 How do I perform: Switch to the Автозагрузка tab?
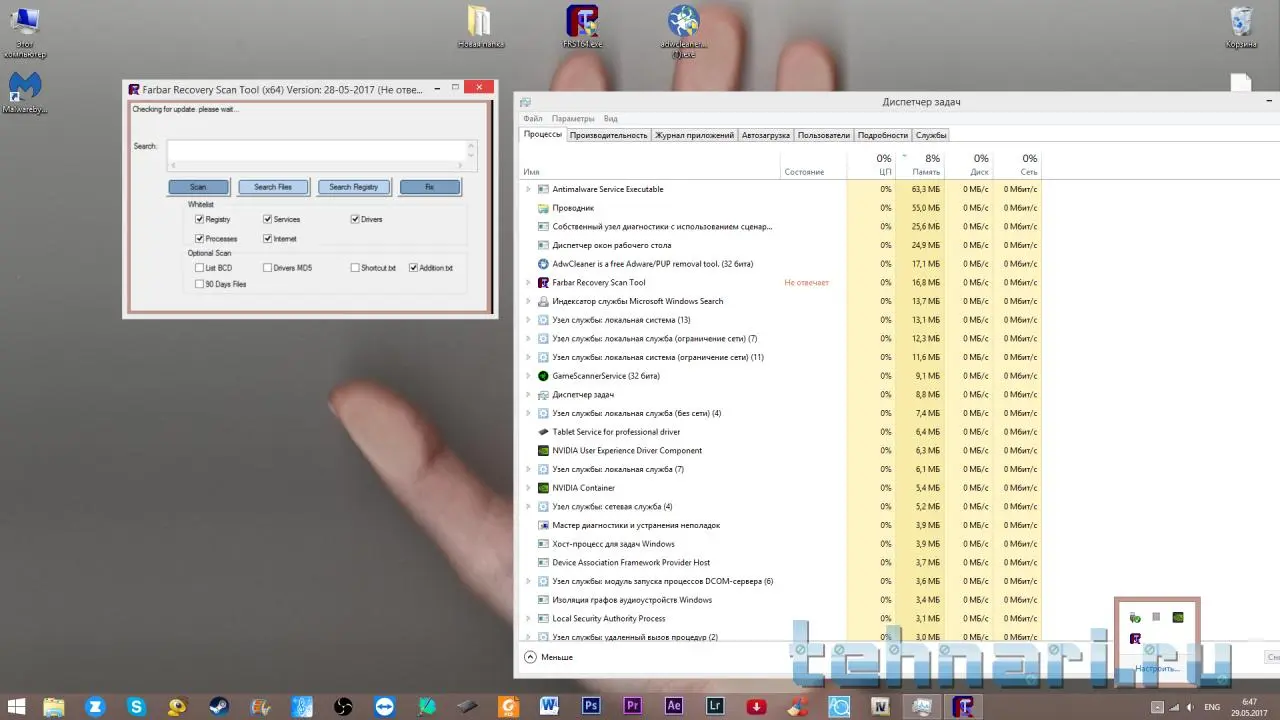coord(765,135)
